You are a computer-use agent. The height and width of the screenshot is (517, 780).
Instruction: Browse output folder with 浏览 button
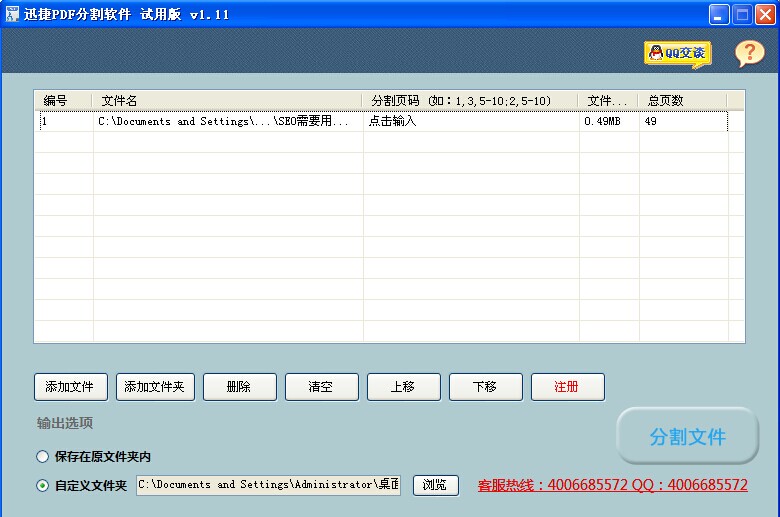[x=435, y=485]
